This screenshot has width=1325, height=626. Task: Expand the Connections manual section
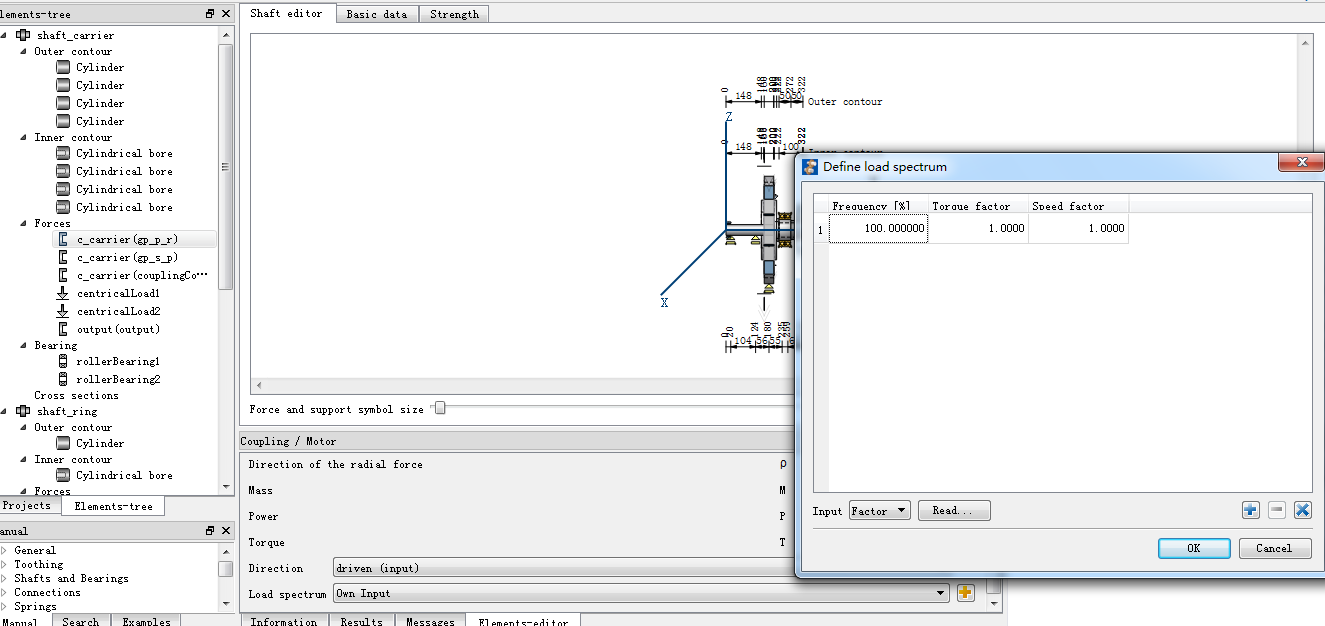point(4,592)
